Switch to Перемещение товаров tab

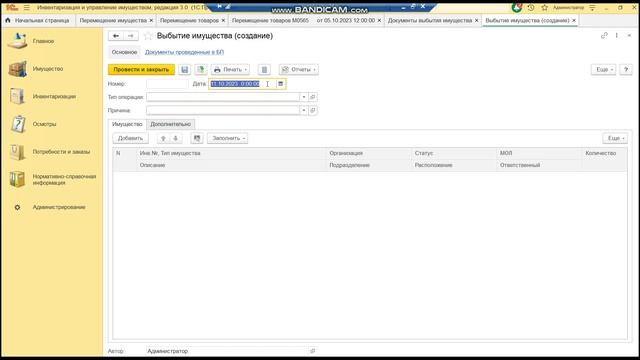(189, 20)
